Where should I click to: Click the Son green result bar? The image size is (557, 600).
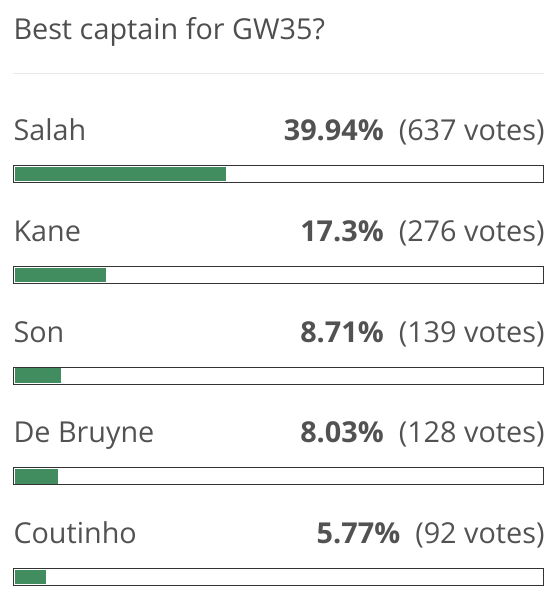(38, 376)
